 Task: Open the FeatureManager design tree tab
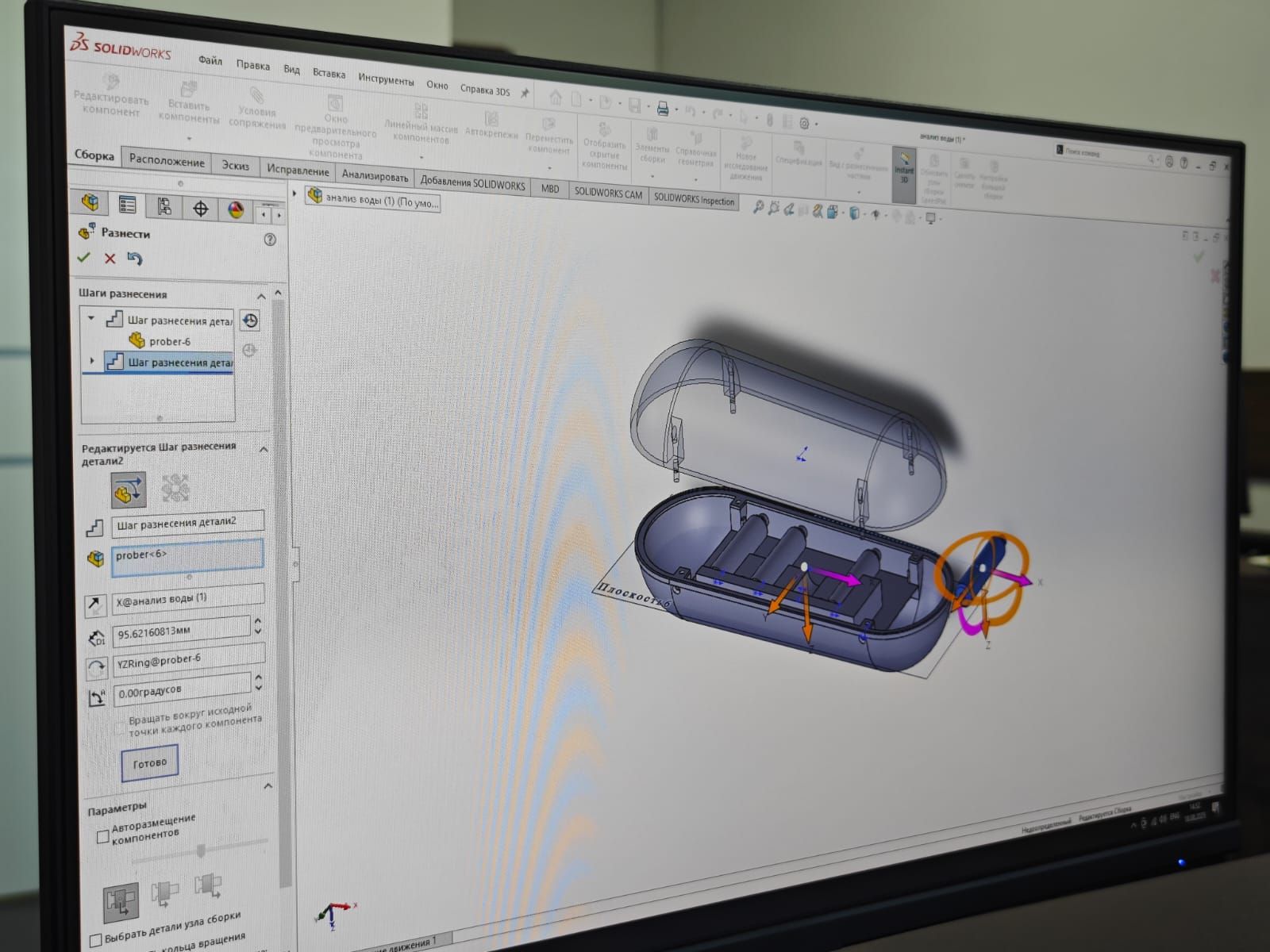pos(90,203)
